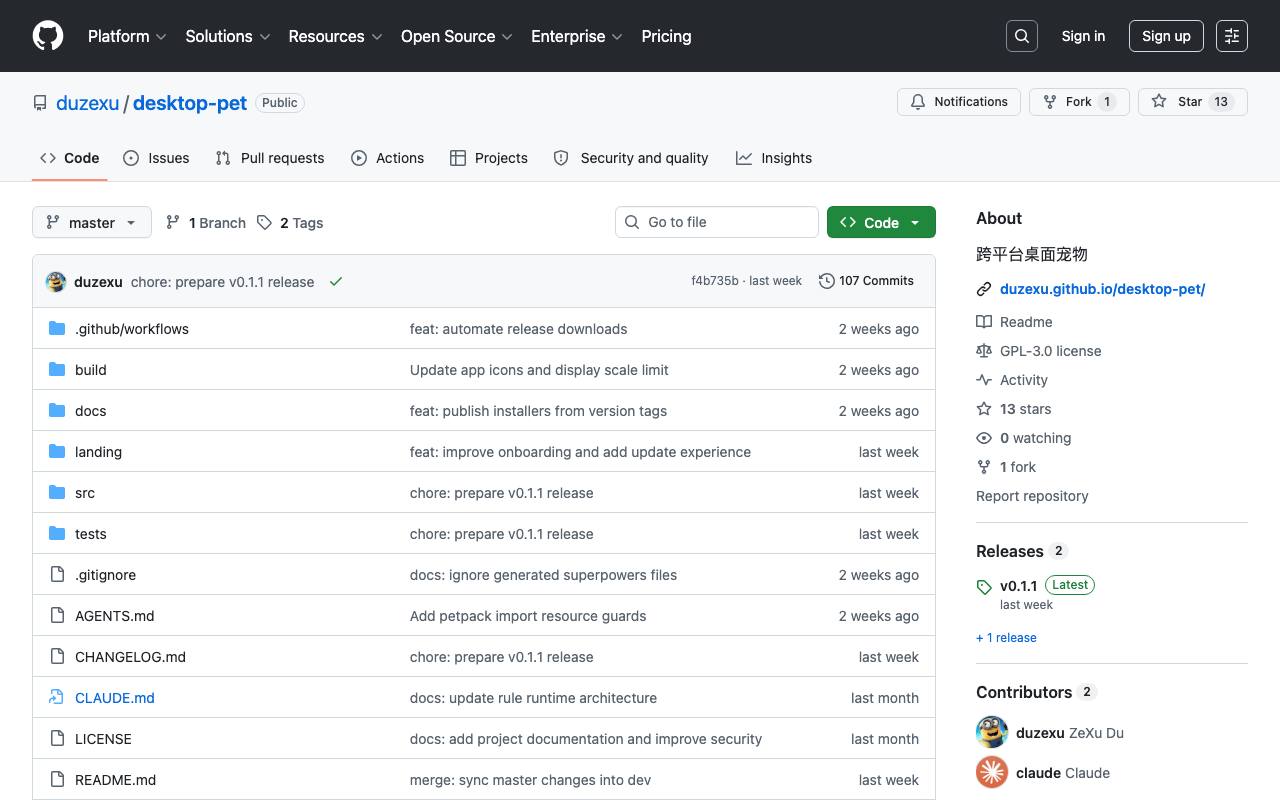Open the 1 Branch link
This screenshot has width=1280, height=800.
(206, 223)
